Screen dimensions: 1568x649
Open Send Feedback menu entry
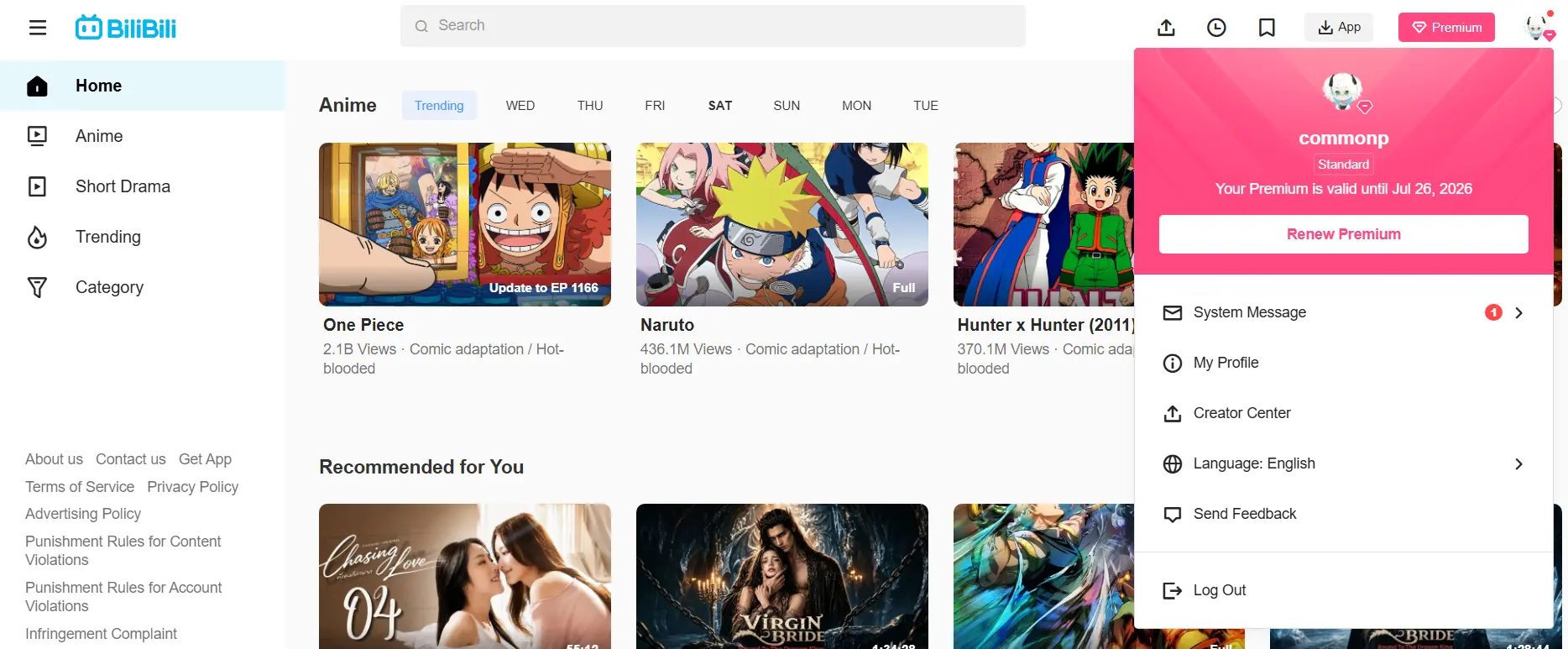click(x=1344, y=514)
